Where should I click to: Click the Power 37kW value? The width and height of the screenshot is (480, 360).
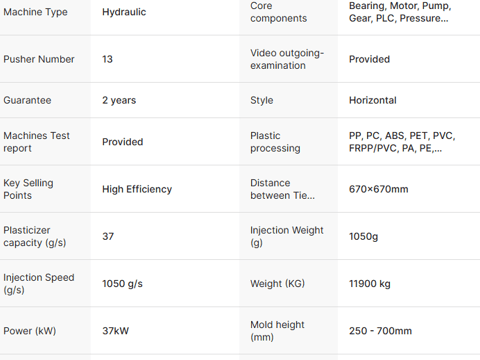coord(115,331)
